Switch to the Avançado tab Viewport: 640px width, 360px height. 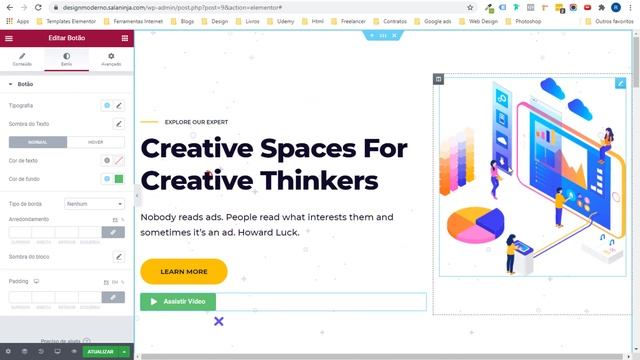[111, 59]
